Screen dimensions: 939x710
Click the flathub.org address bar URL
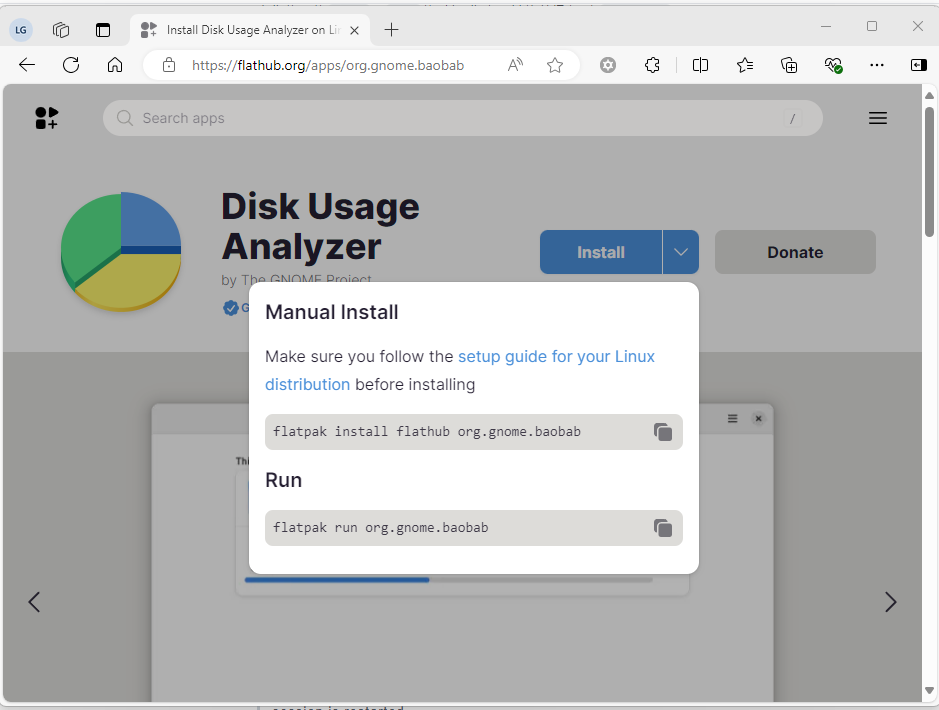(328, 65)
